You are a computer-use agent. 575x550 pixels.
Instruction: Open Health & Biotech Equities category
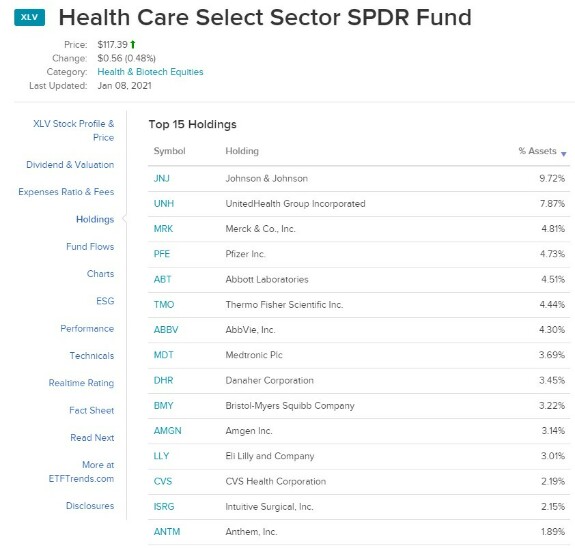[150, 72]
